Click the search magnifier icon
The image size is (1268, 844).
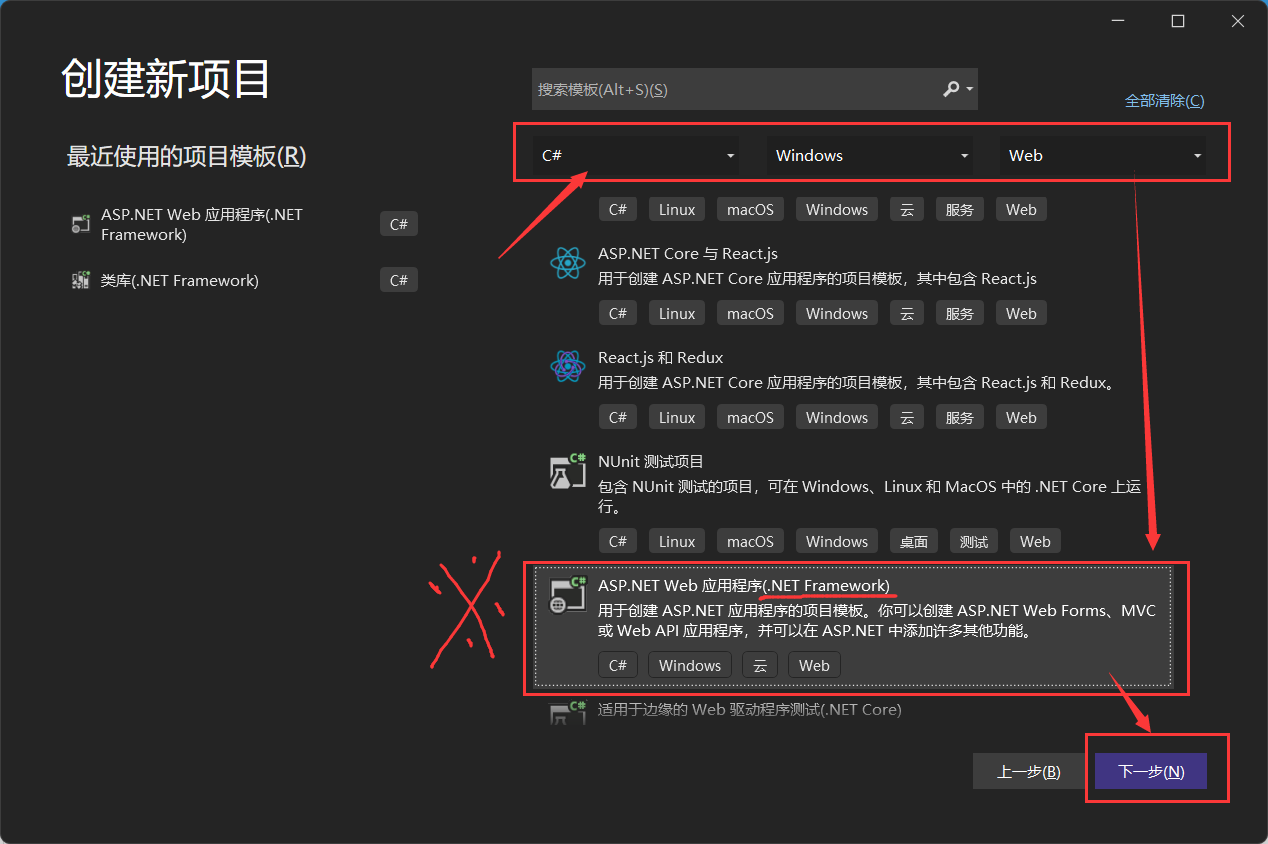pos(951,89)
